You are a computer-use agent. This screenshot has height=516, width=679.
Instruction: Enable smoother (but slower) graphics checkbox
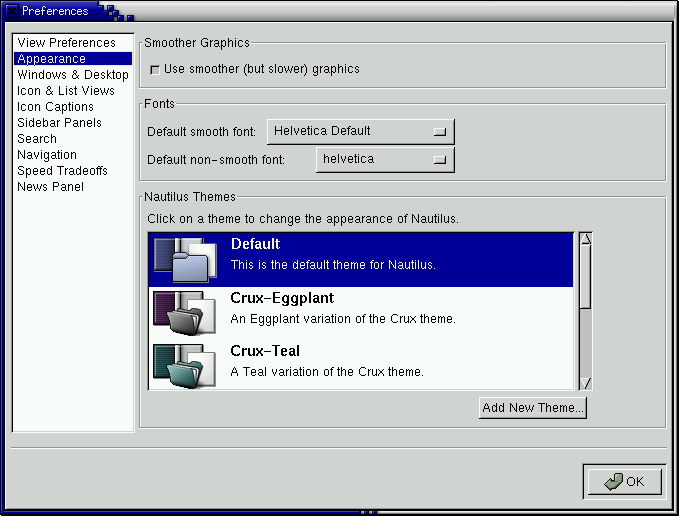coord(154,70)
